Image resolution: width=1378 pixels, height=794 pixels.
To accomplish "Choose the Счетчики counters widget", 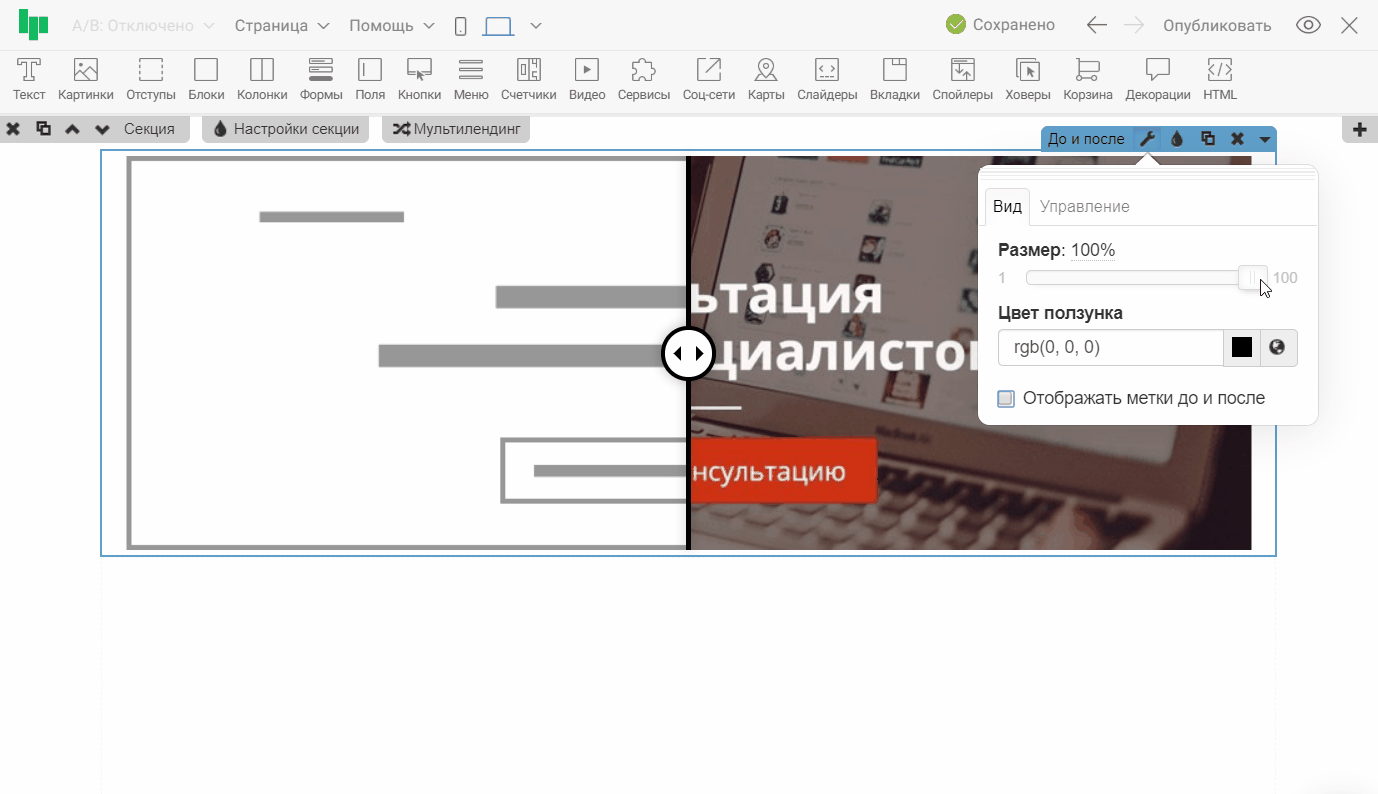I will click(528, 79).
